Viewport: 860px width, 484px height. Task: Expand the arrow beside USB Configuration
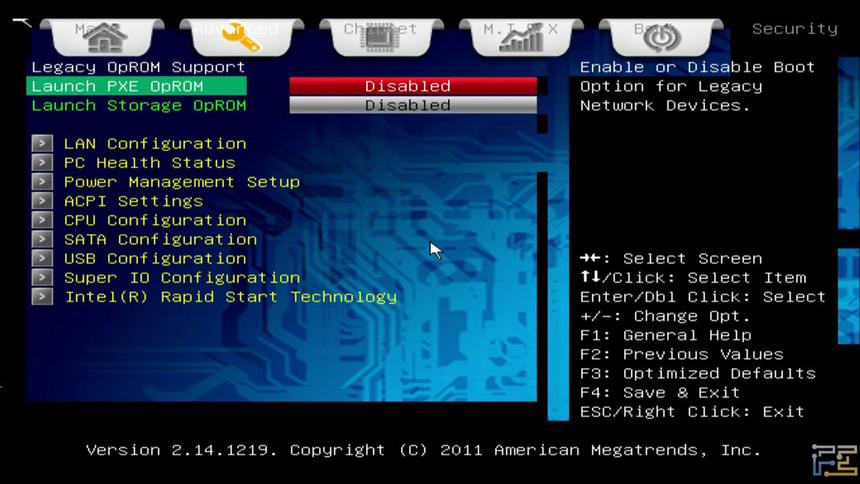(x=42, y=258)
